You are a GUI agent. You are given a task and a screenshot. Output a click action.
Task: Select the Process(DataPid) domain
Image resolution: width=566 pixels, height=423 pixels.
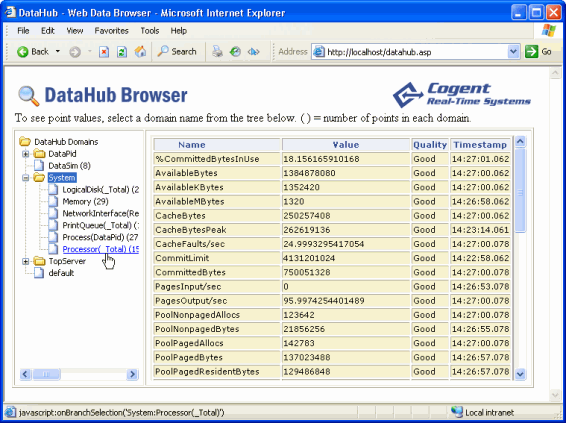coord(100,237)
